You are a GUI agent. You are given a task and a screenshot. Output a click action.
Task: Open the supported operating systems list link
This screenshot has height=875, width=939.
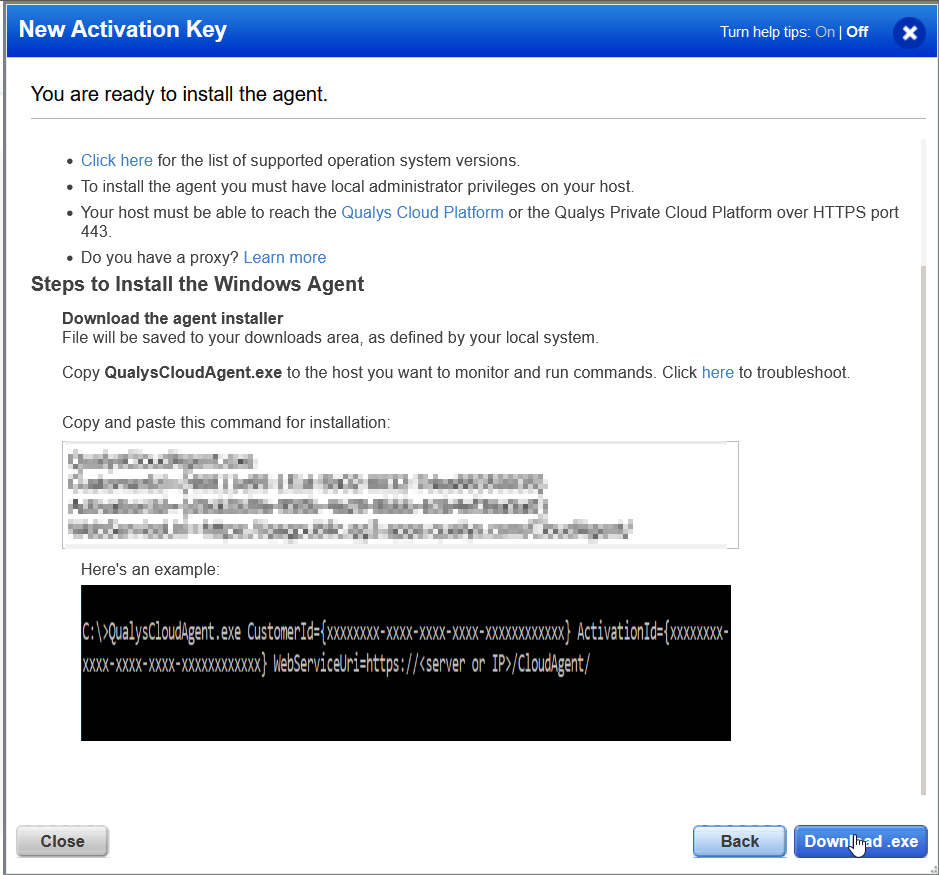(x=116, y=160)
